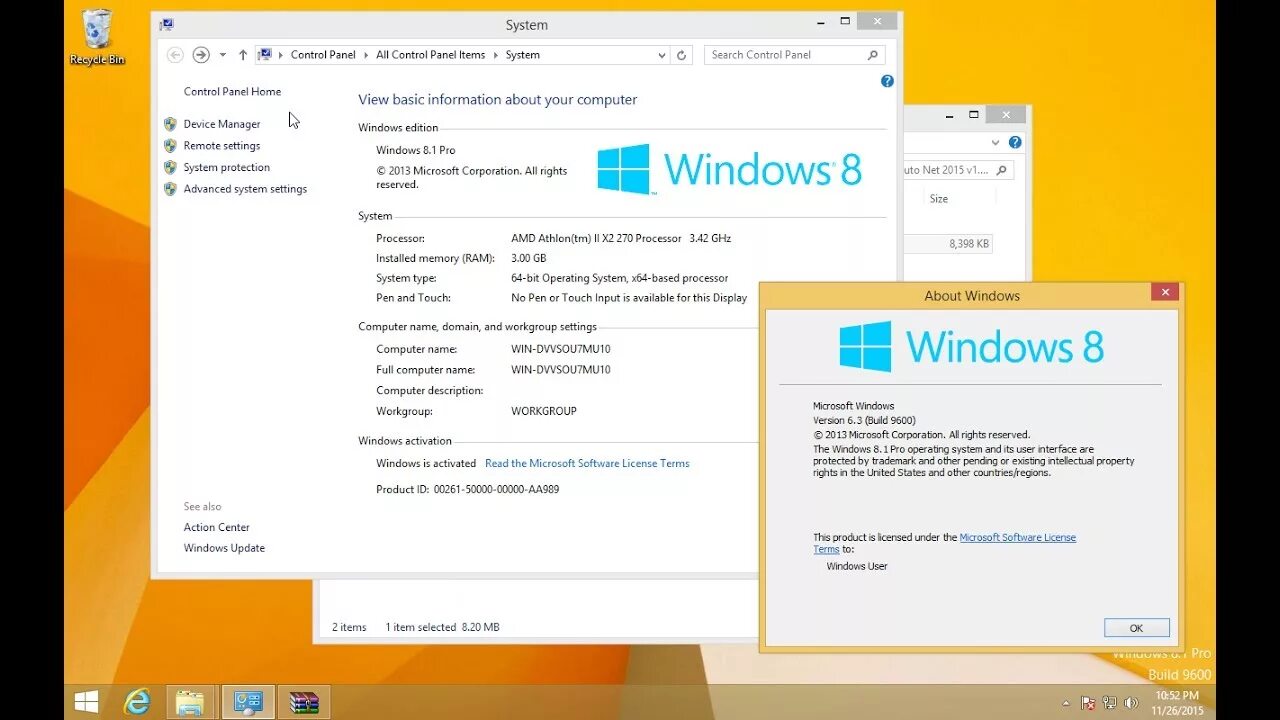The height and width of the screenshot is (720, 1280).
Task: Click shield icon beside Advanced system settings
Action: (170, 189)
